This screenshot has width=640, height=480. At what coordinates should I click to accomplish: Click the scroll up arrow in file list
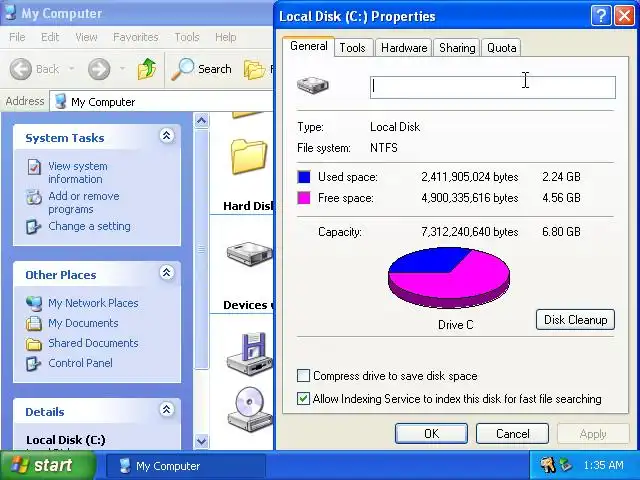[x=201, y=121]
